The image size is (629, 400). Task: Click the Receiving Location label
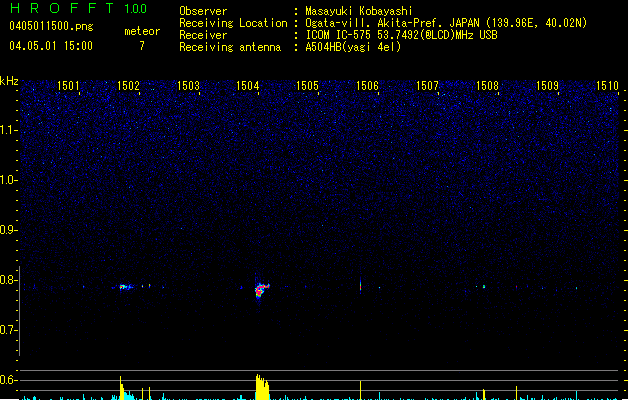point(233,23)
